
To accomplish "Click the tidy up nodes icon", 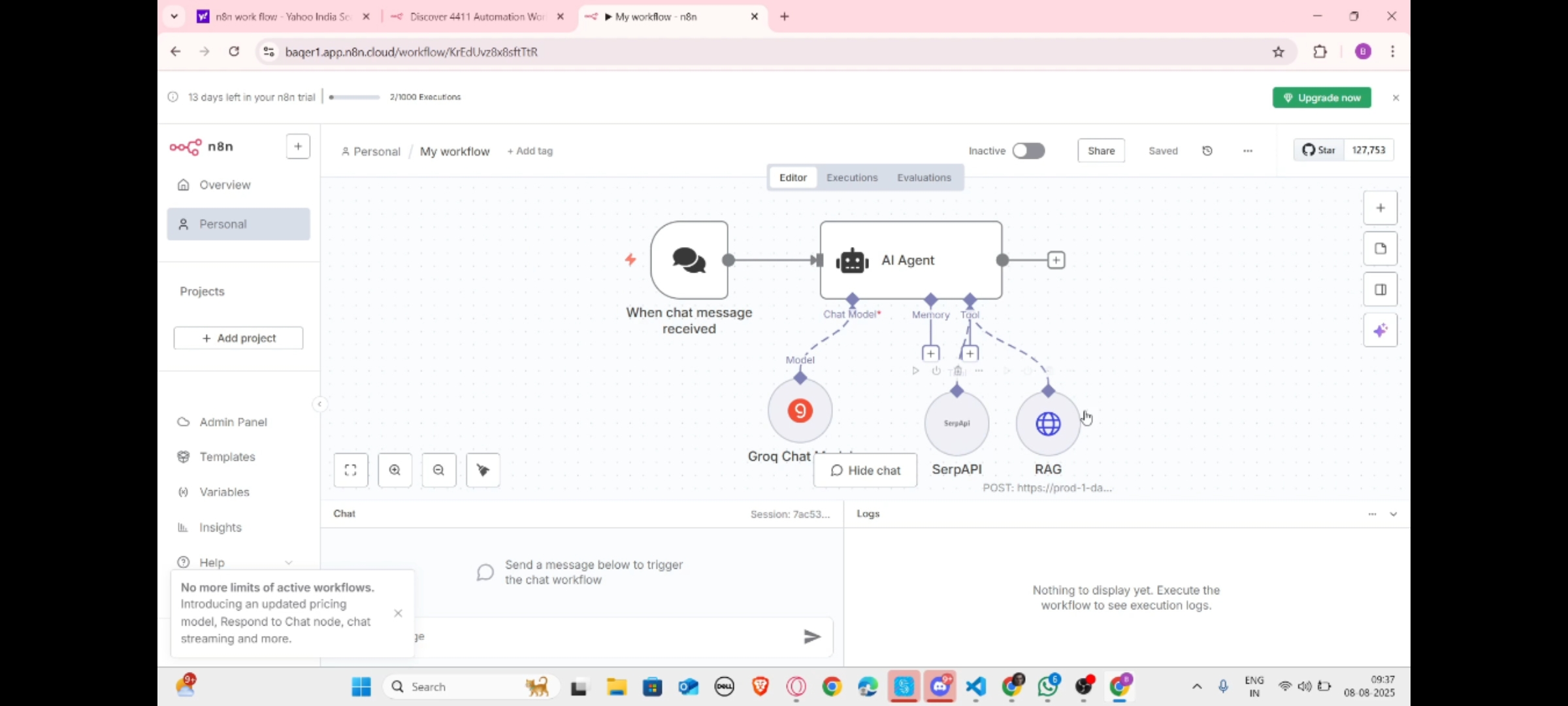I will (x=483, y=470).
